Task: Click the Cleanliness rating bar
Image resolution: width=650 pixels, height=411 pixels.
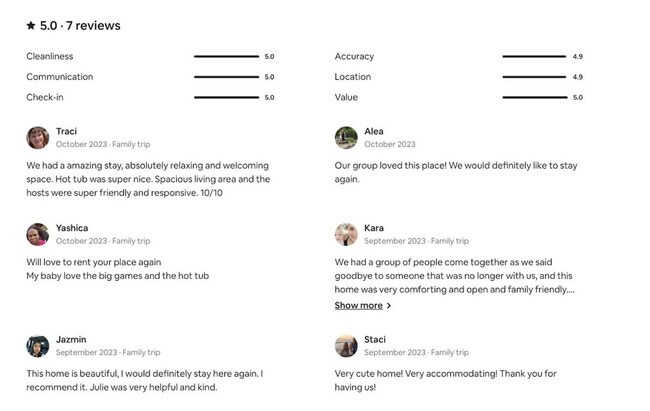Action: [x=226, y=57]
